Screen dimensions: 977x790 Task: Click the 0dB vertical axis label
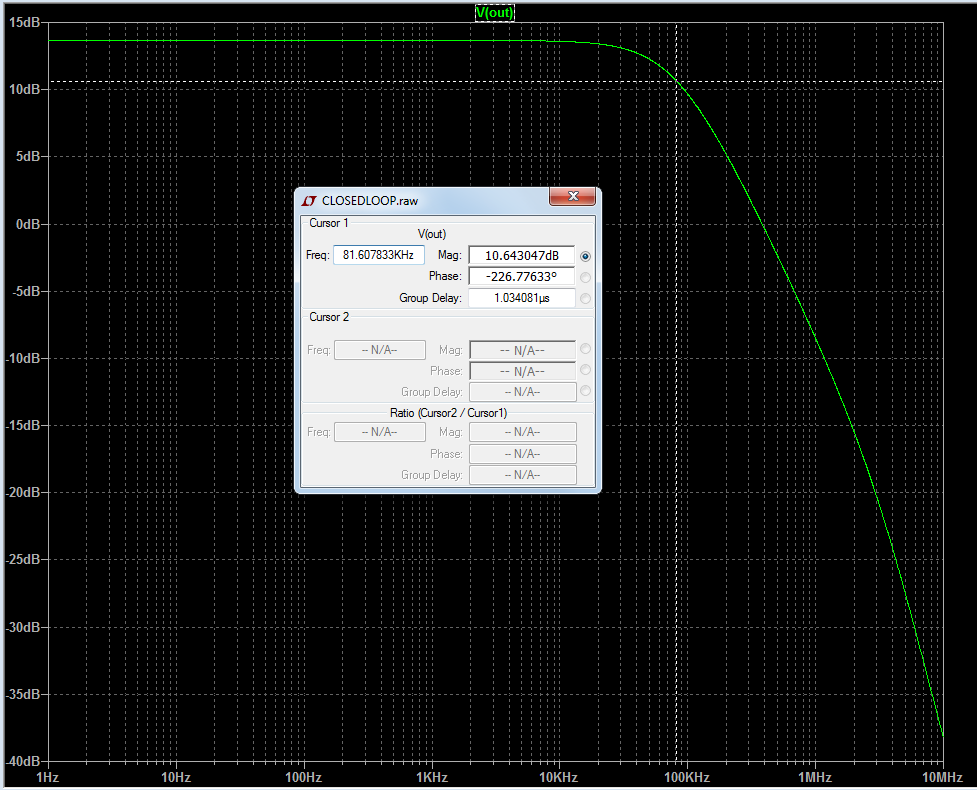click(28, 224)
